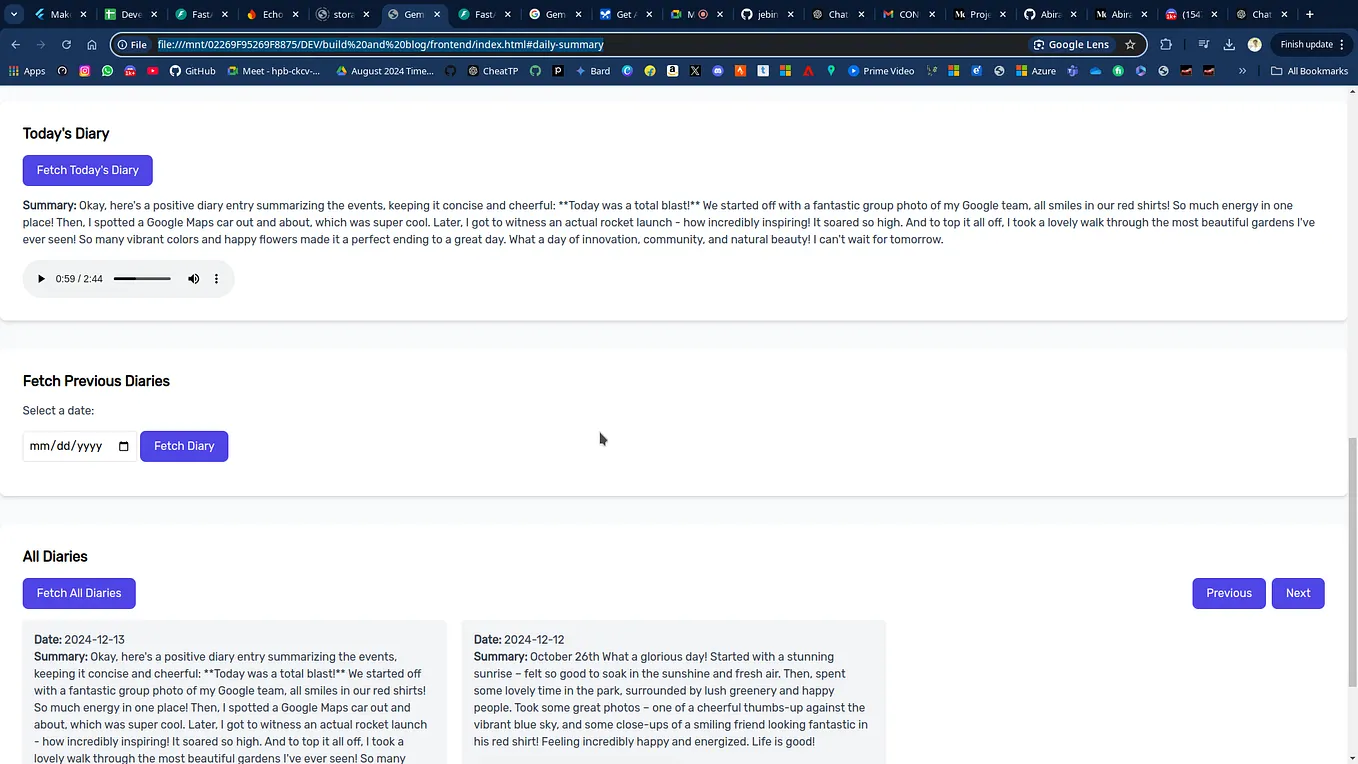Click the page vertical scrollbar
The width and height of the screenshot is (1358, 764).
[x=1352, y=560]
